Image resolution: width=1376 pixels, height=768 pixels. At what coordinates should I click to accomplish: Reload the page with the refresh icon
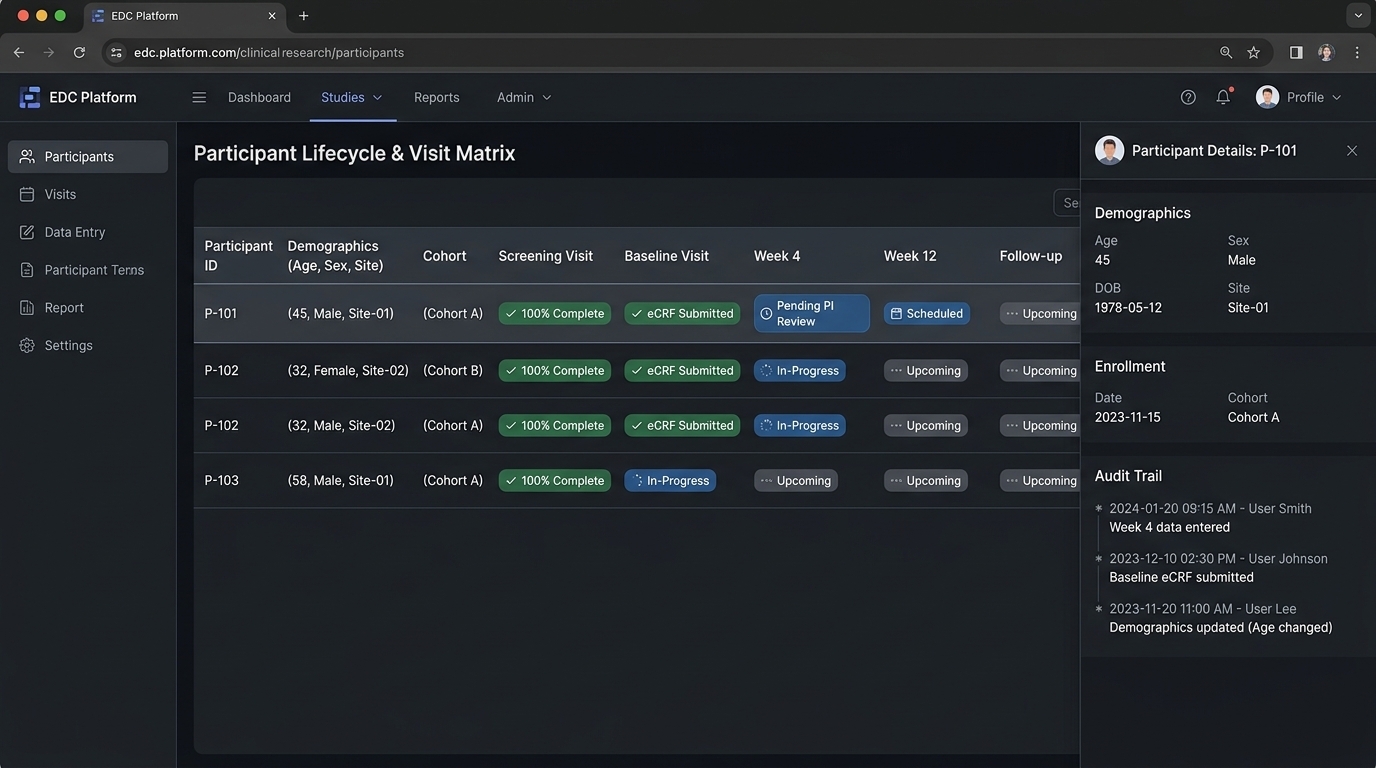coord(79,52)
